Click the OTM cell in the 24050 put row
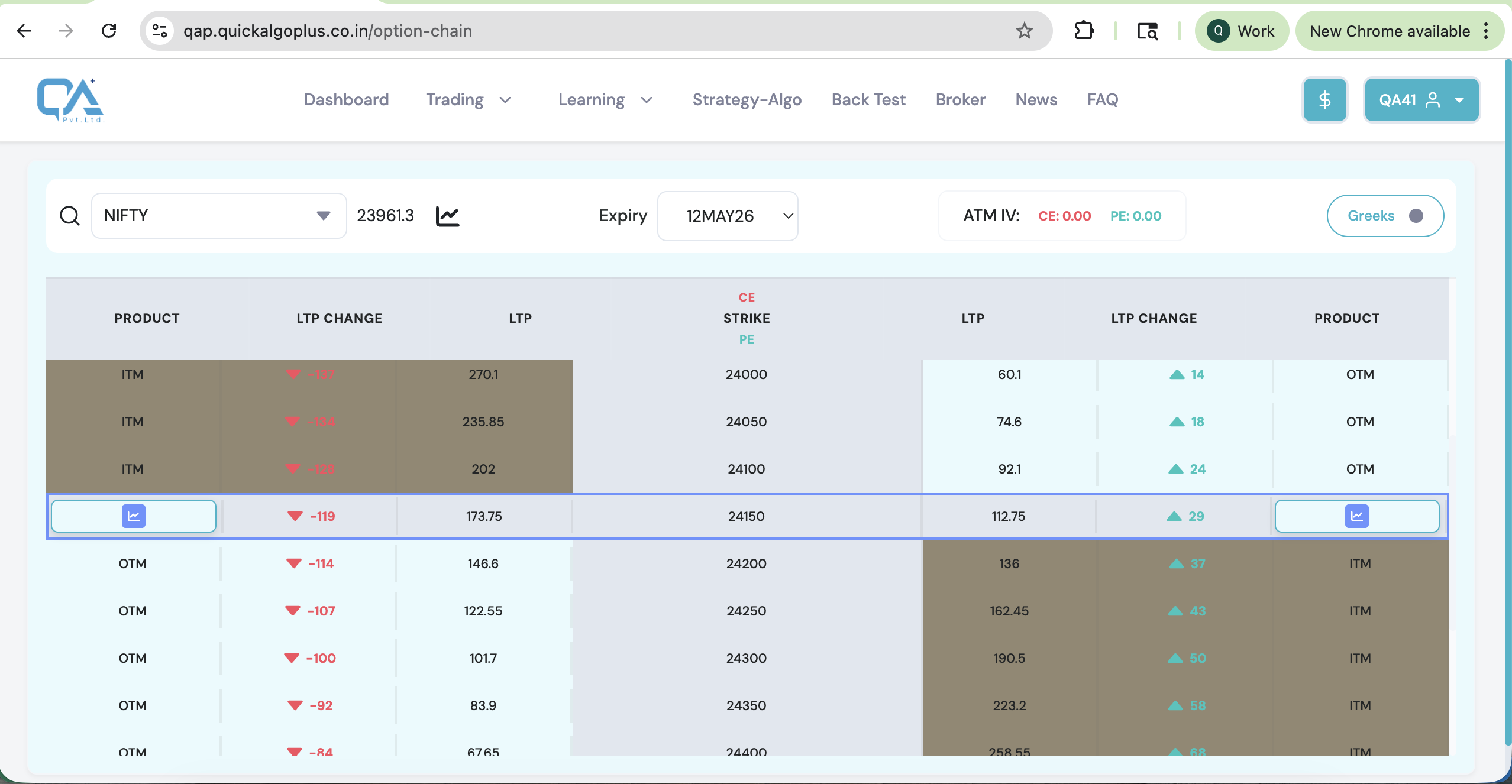Viewport: 1512px width, 784px height. pos(1360,422)
